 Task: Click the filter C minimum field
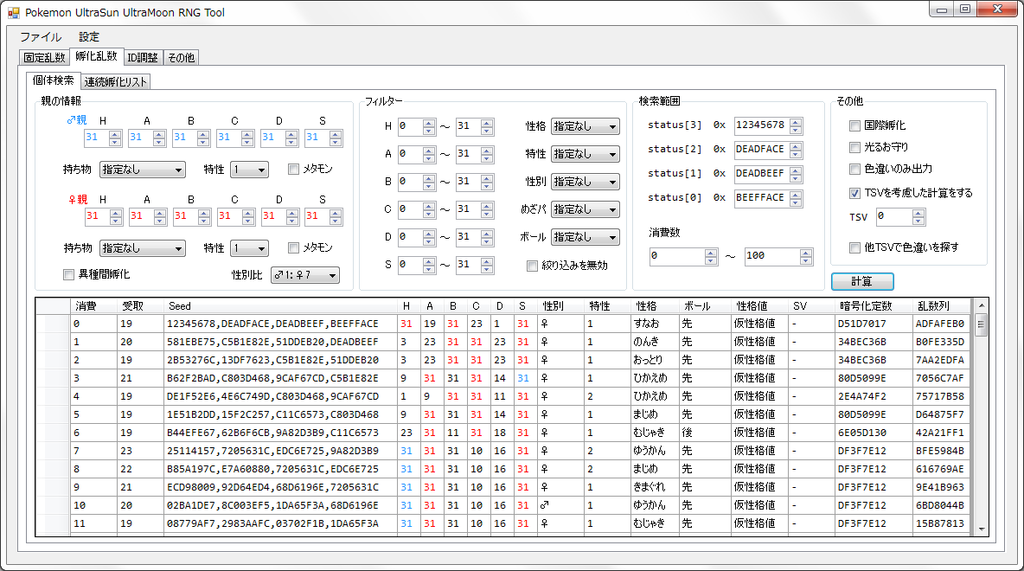tap(410, 209)
